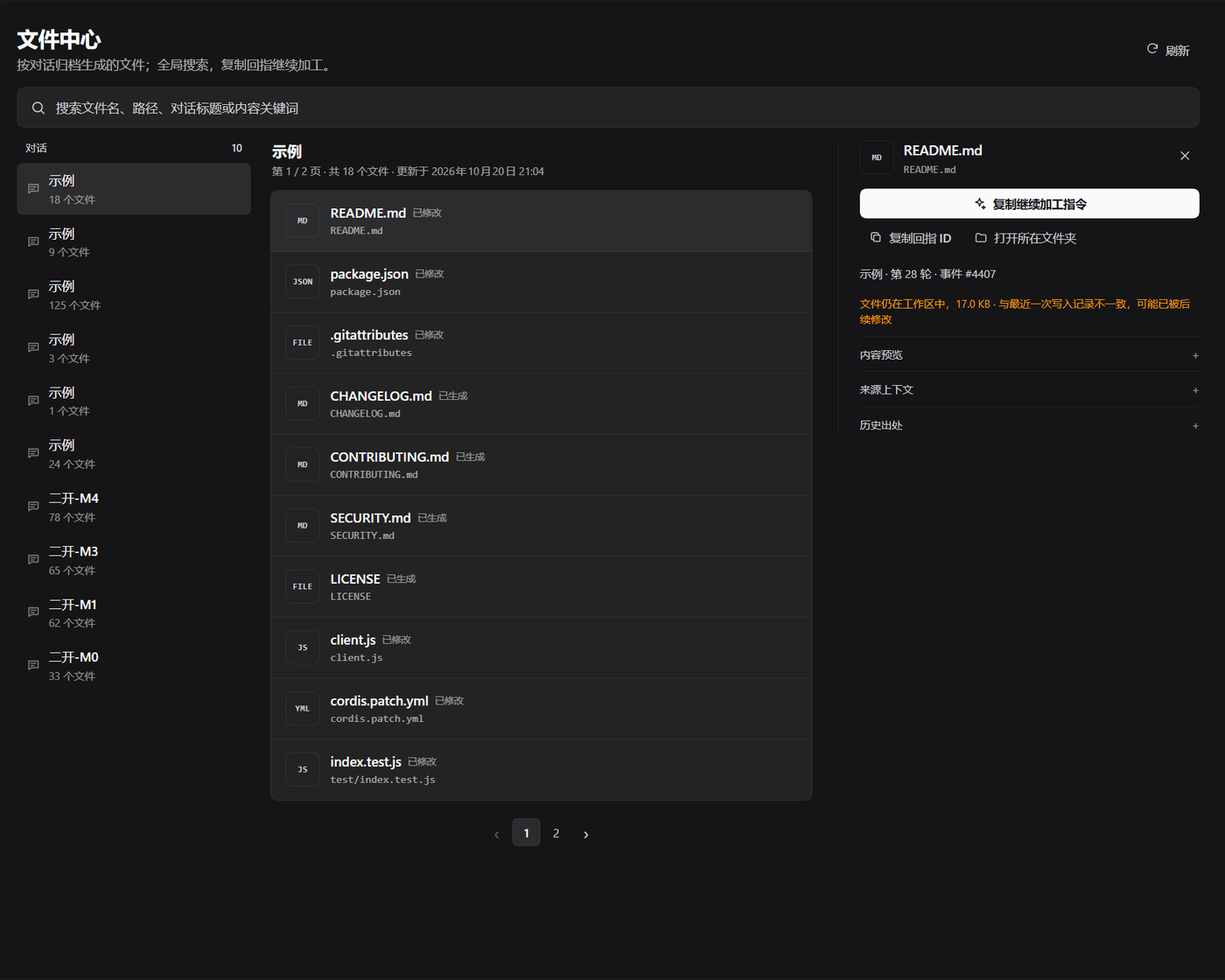This screenshot has height=980, width=1225.
Task: Click the MD badge of the SECURITY.md row
Action: tap(303, 526)
